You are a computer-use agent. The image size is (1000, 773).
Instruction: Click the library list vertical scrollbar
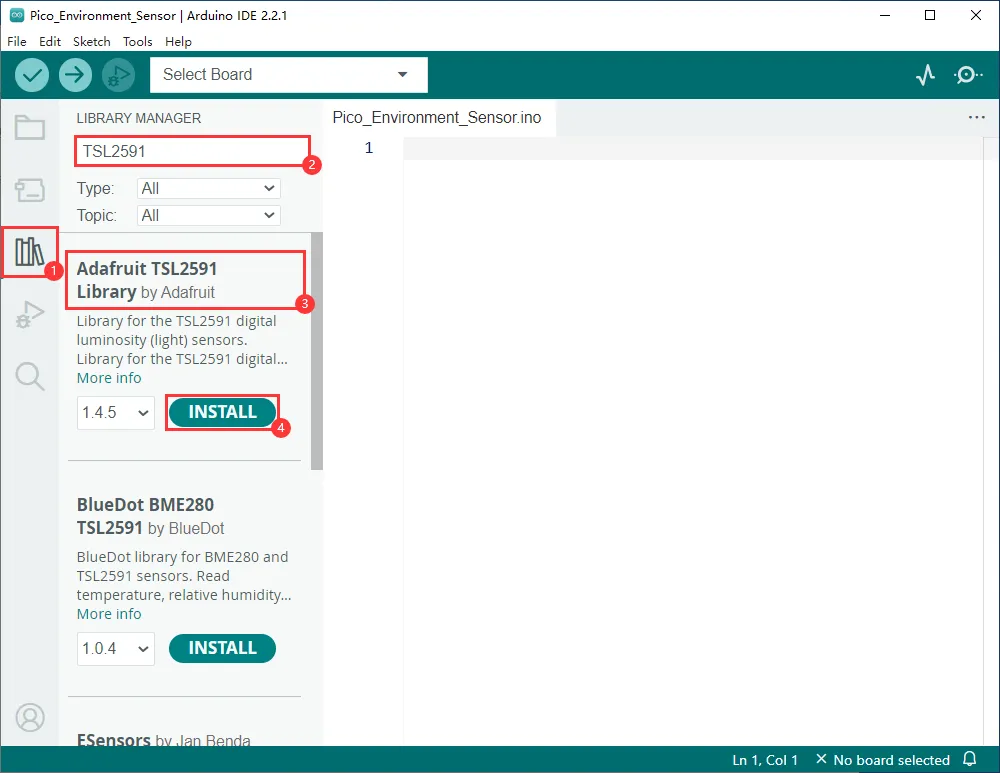click(x=317, y=351)
